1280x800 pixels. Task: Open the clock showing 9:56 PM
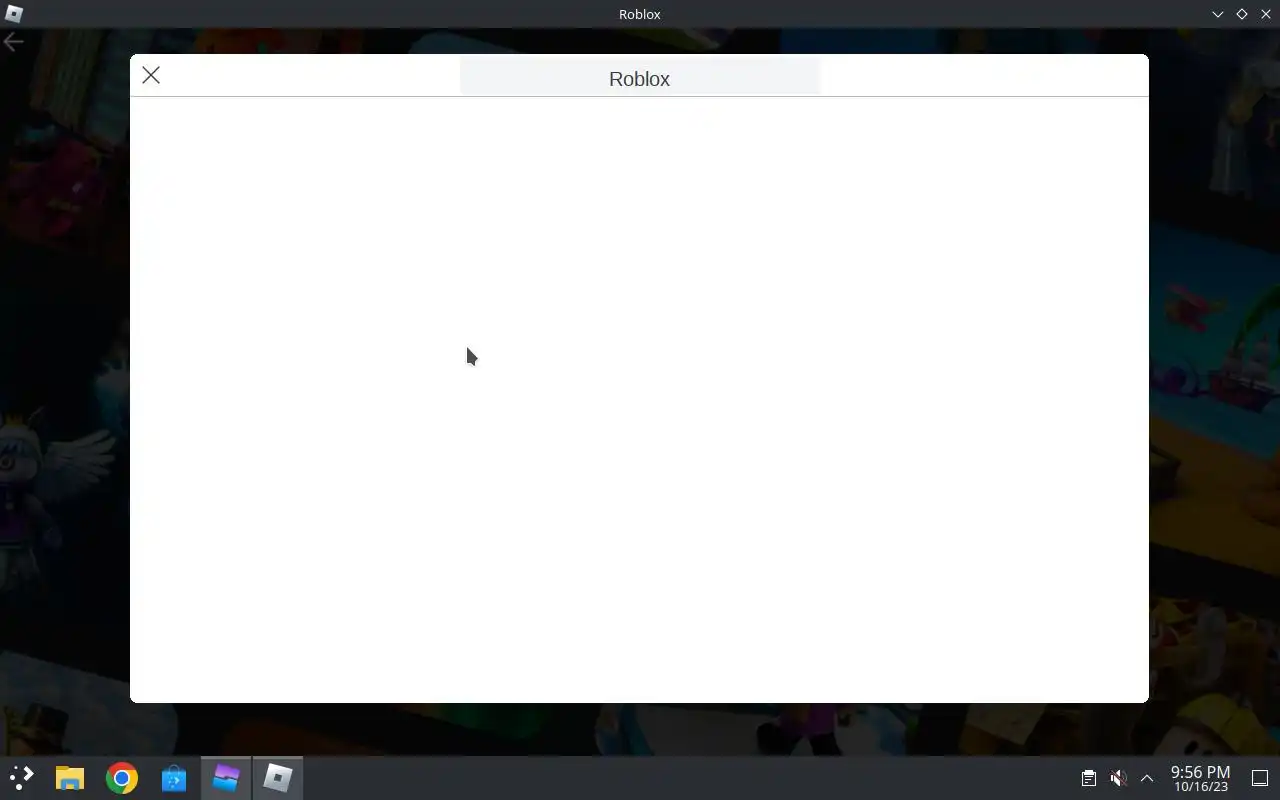pos(1200,778)
